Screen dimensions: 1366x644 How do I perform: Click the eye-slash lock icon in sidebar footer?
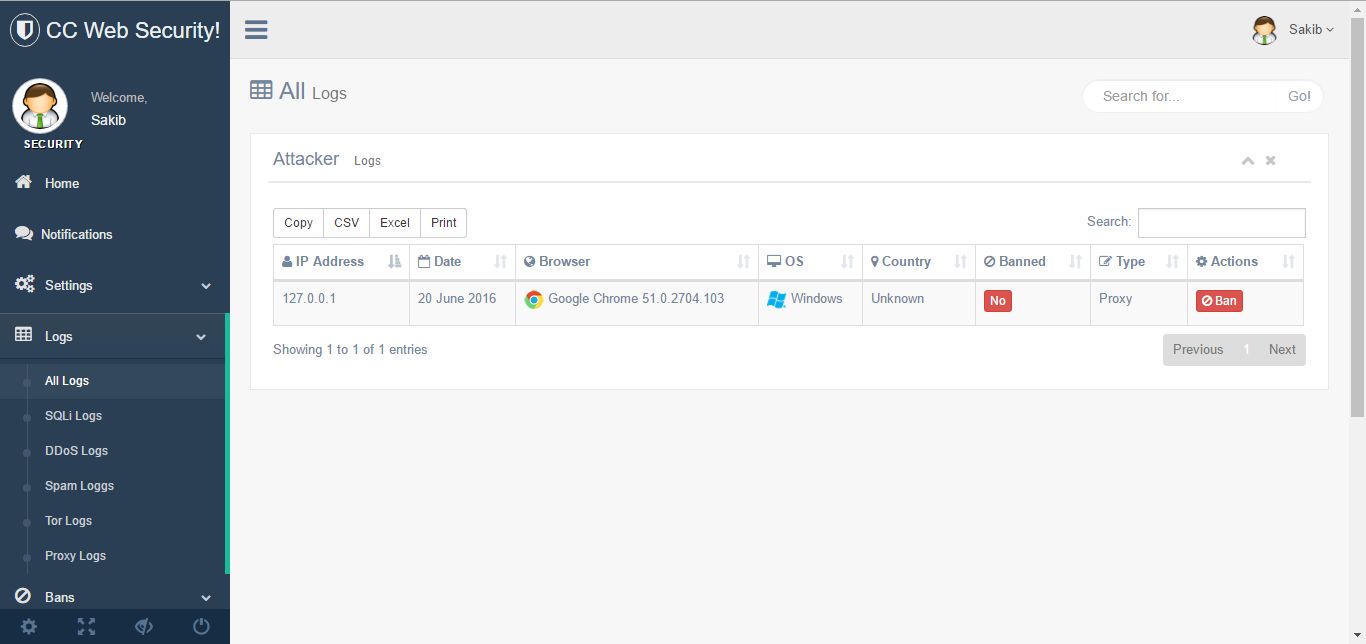click(144, 627)
